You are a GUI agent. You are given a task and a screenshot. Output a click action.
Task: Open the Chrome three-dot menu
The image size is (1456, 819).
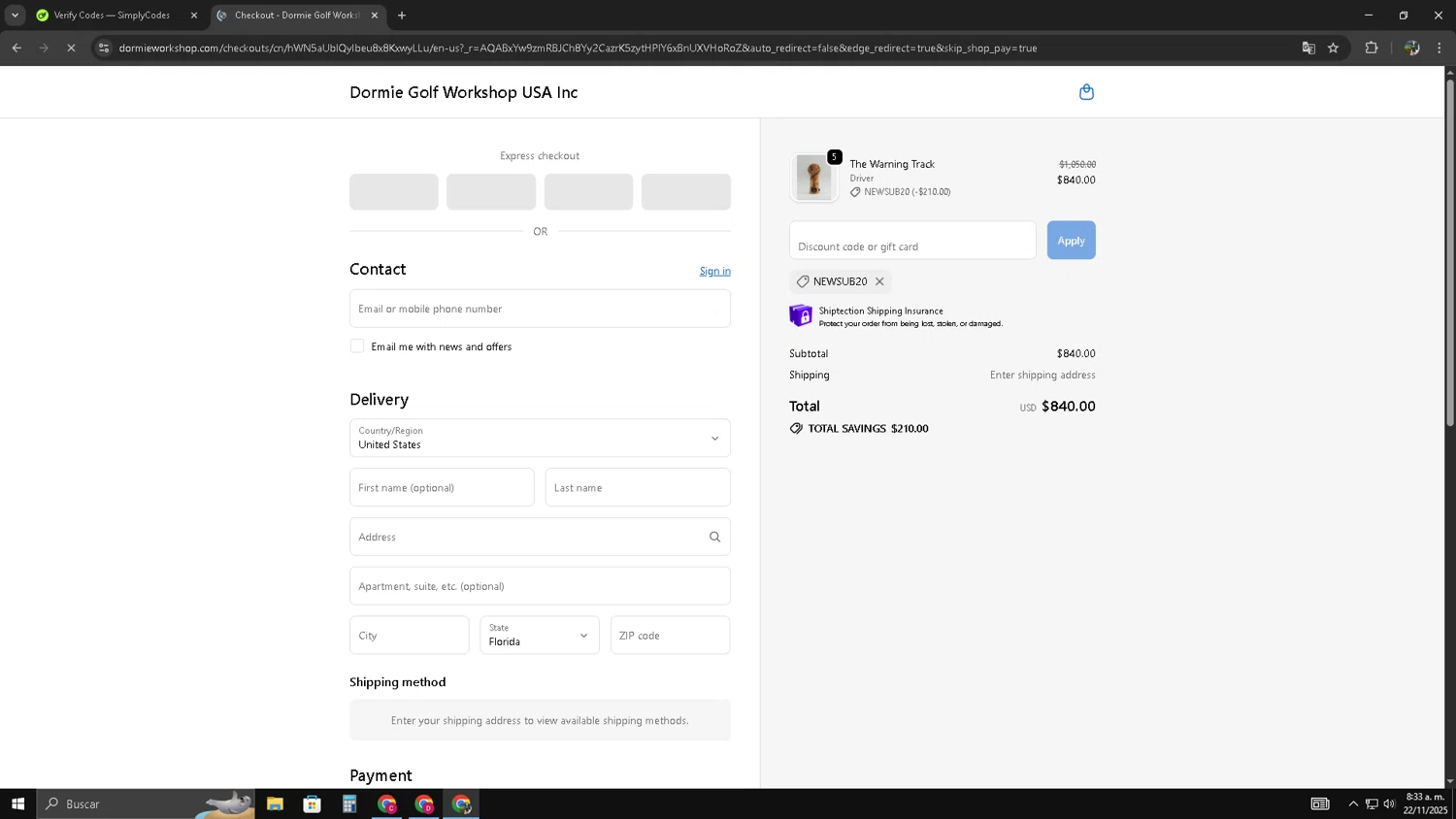[x=1439, y=48]
